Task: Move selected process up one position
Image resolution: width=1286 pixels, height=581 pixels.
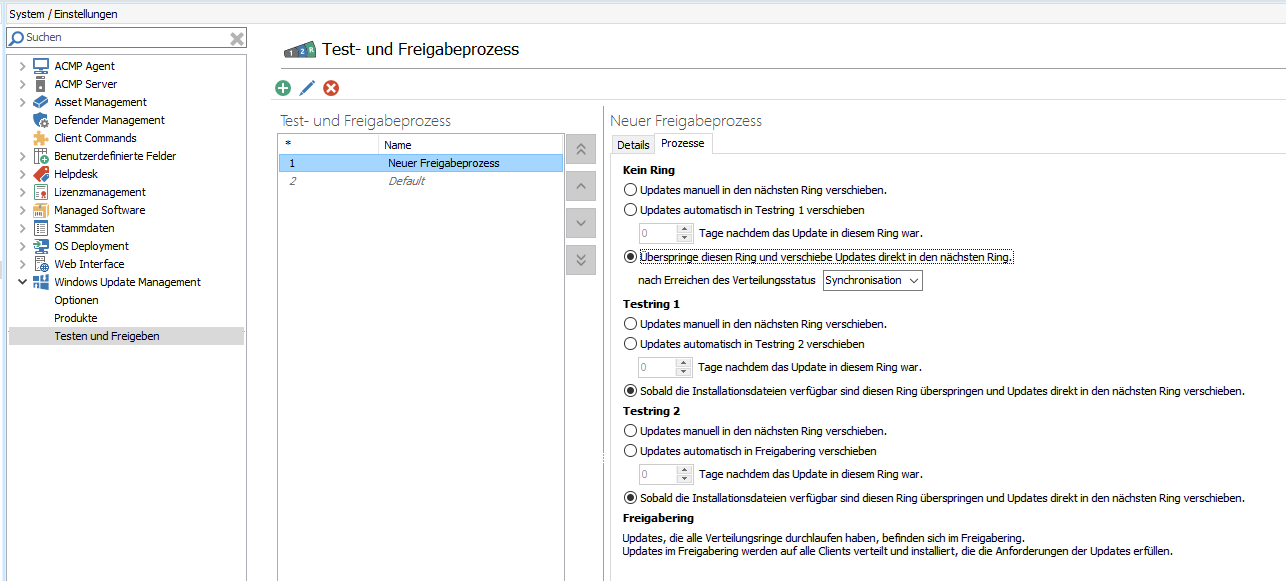Action: coord(580,186)
